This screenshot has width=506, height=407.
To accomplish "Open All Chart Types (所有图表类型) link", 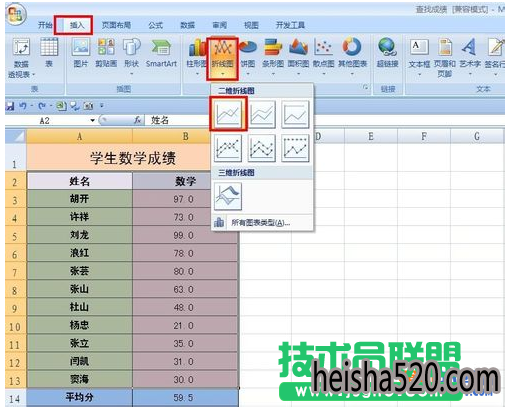I will [260, 223].
